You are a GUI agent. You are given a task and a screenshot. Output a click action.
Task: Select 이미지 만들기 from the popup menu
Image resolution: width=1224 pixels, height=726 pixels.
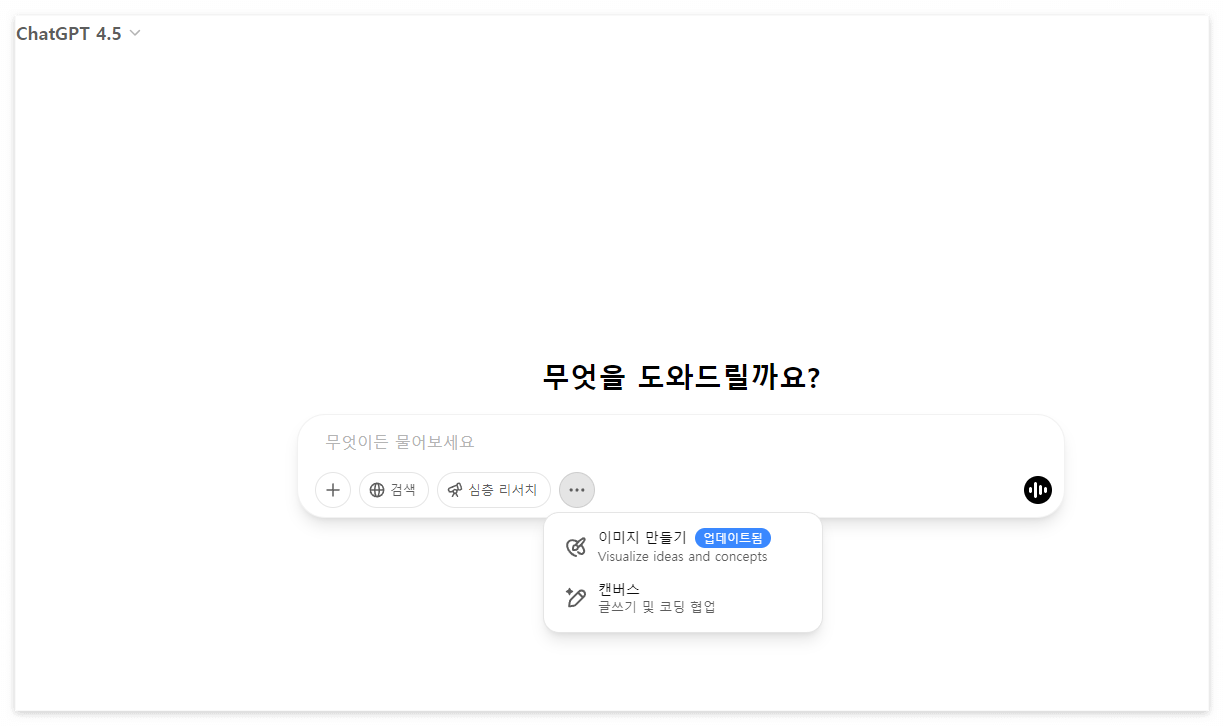click(x=683, y=547)
